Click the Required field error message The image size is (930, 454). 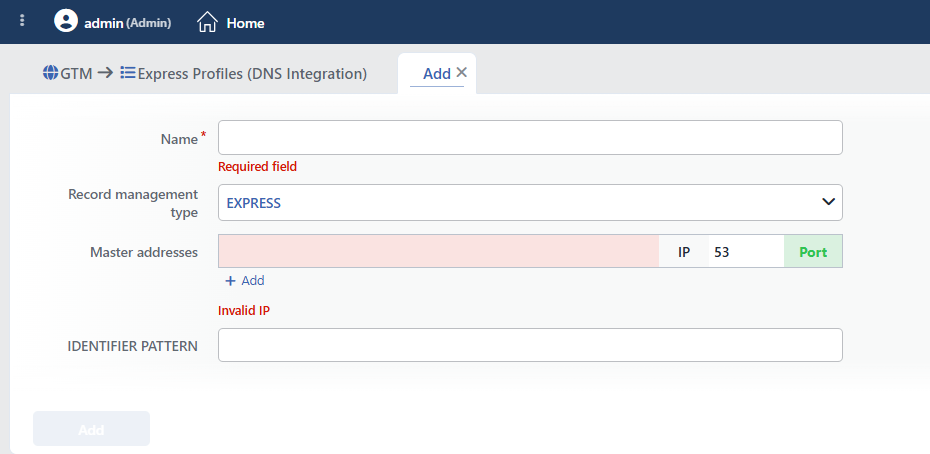tap(257, 167)
